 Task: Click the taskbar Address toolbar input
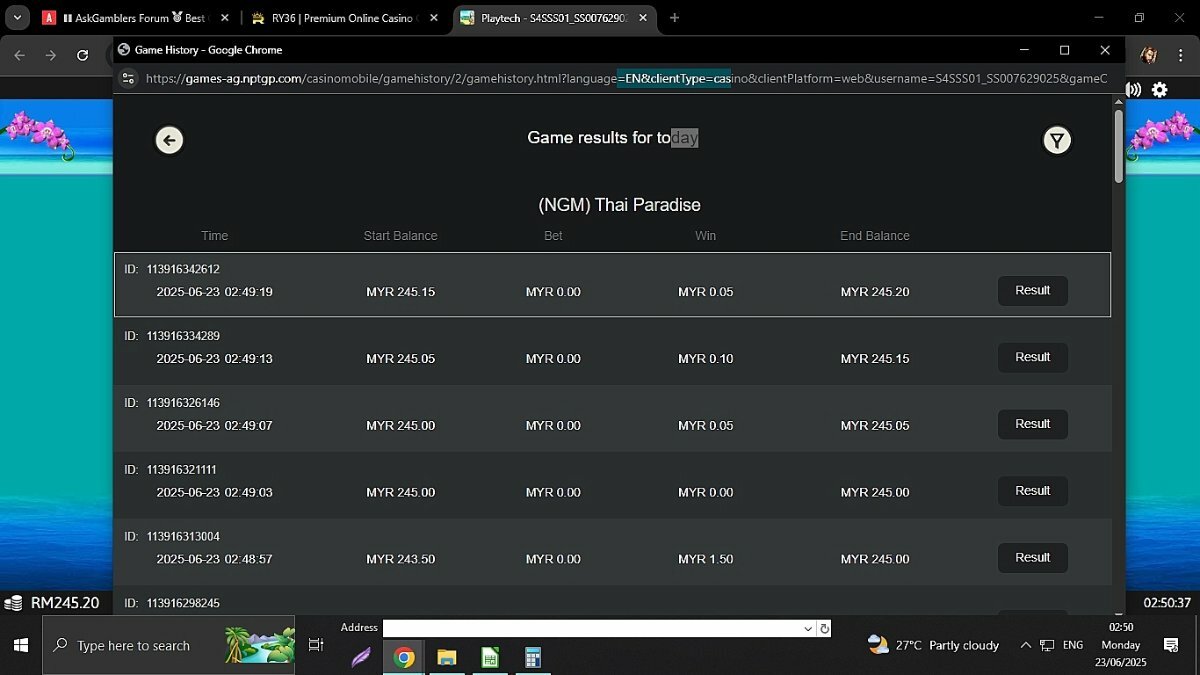(593, 628)
